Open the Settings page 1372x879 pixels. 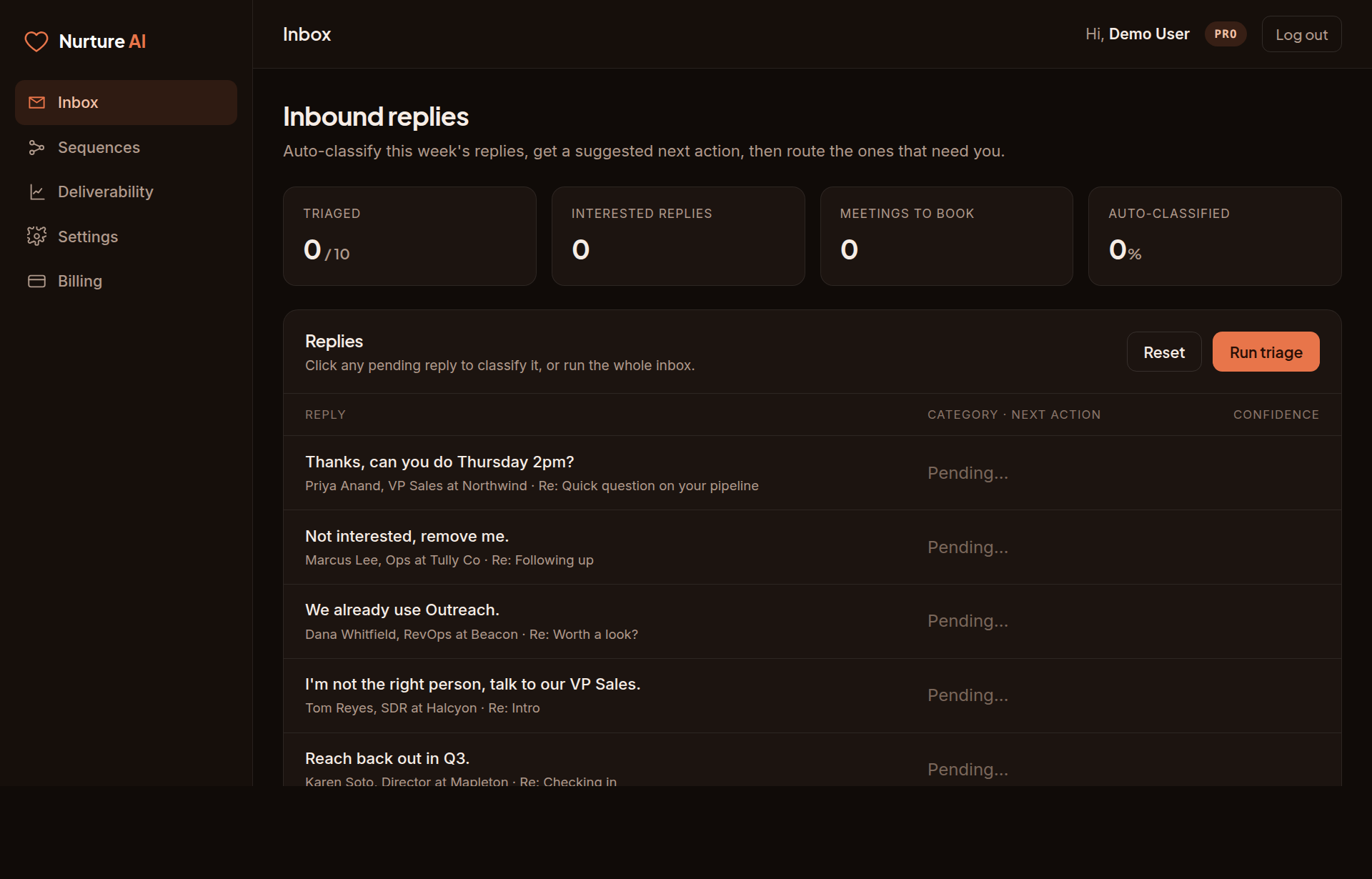126,237
